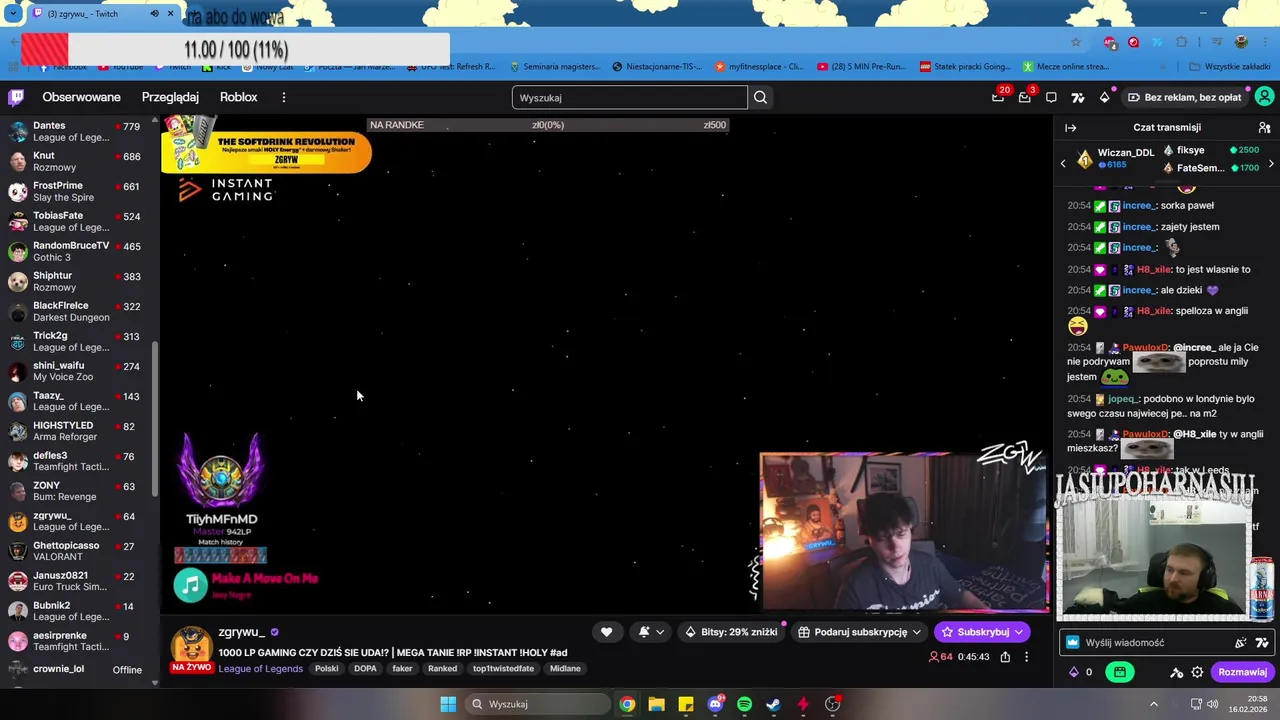Open Ghettopicasso channel in sidebar

[x=76, y=551]
